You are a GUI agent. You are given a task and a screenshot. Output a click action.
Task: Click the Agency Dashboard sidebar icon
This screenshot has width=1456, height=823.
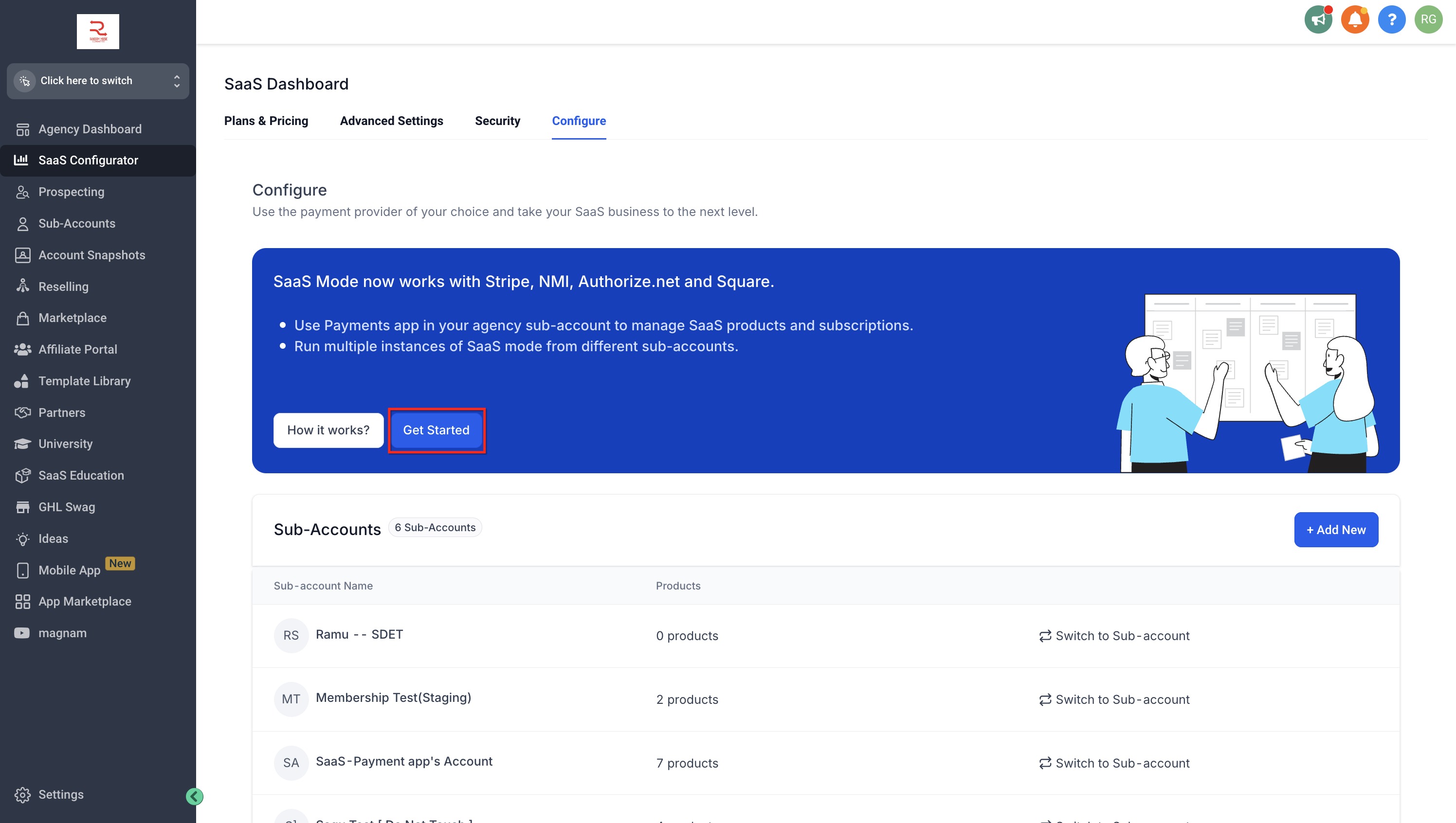[x=22, y=129]
